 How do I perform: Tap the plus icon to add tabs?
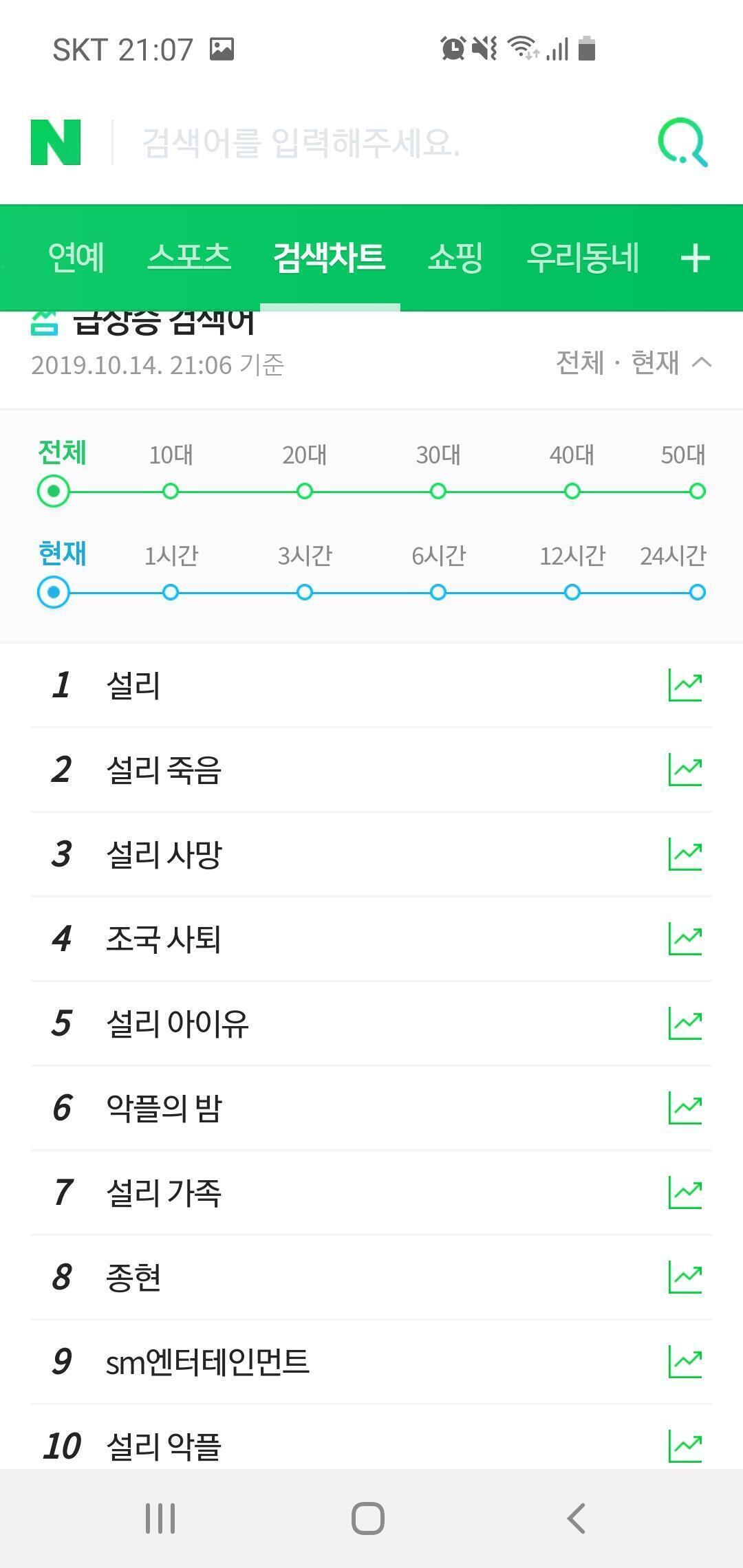point(695,259)
